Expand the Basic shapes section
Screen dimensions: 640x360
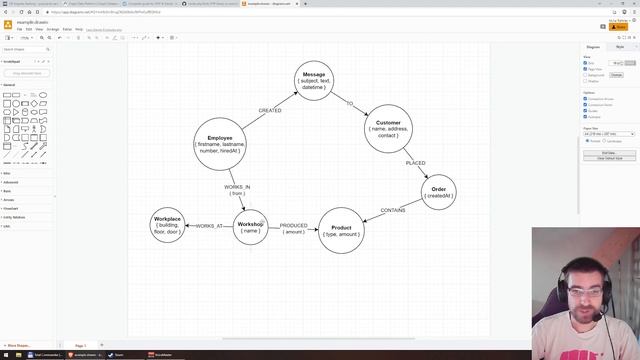(7, 191)
